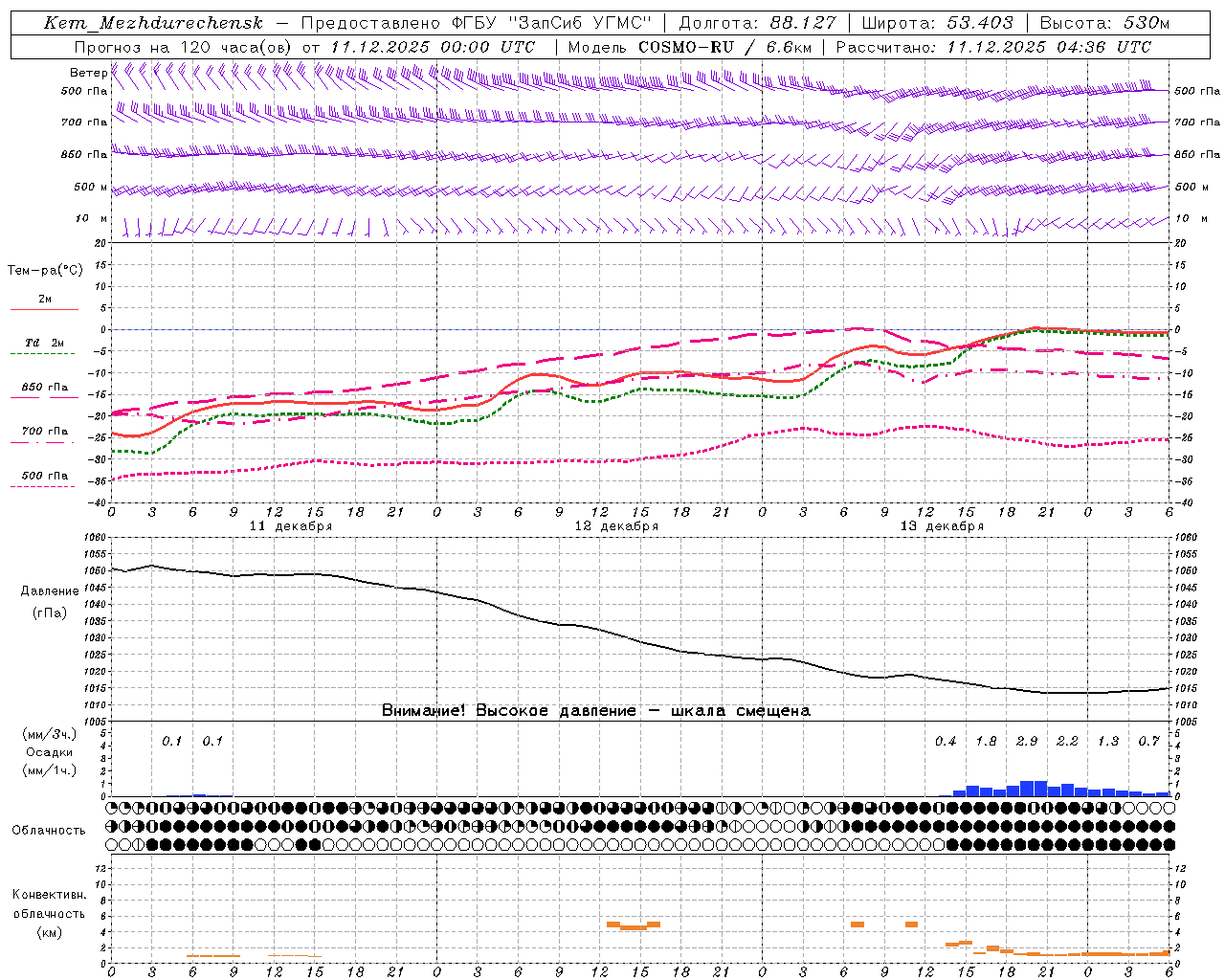Screen dimensions: 1225x980
Task: Click the 11 декабря date label
Action: (291, 526)
